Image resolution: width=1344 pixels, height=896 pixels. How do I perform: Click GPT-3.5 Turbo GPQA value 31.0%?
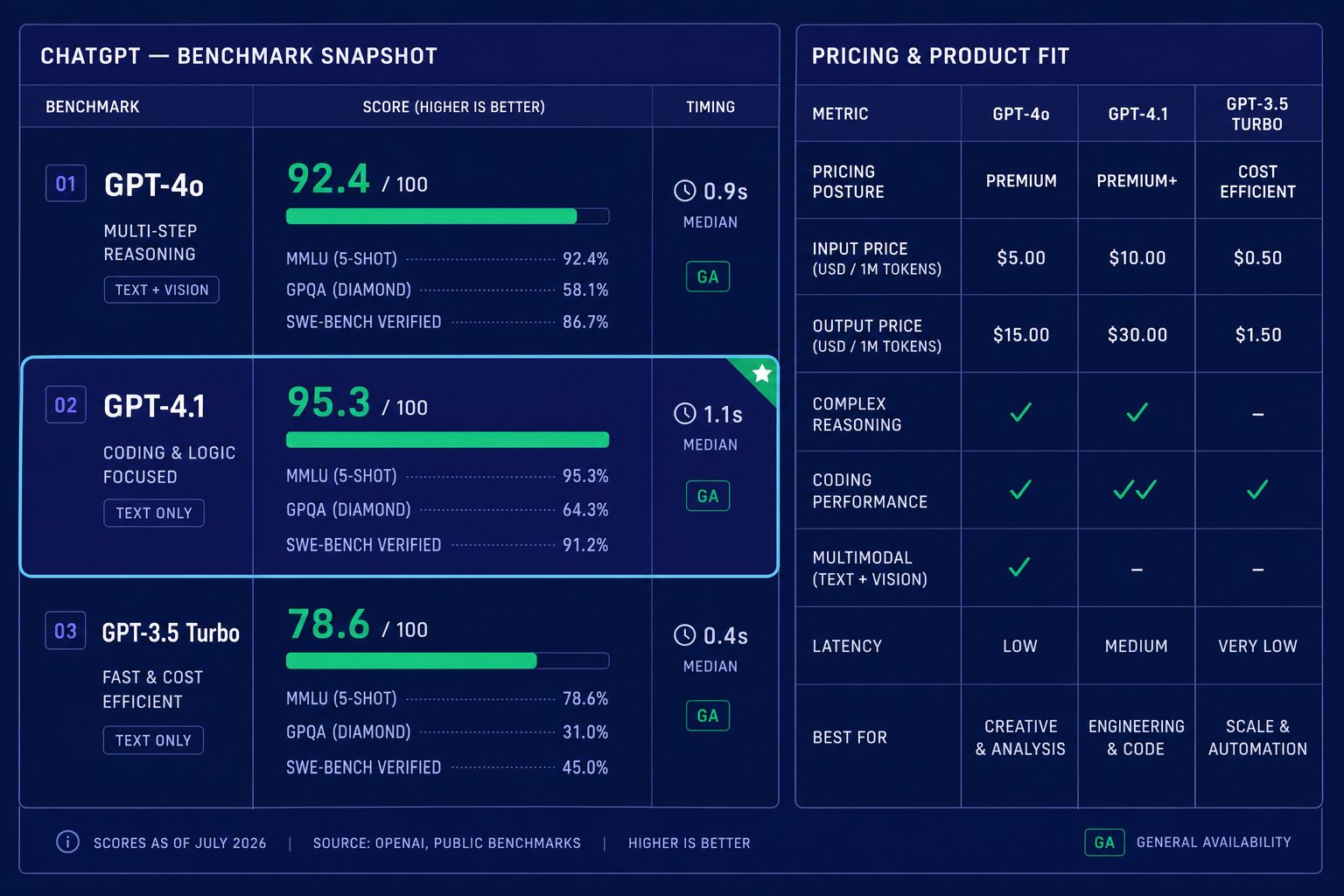(x=585, y=732)
